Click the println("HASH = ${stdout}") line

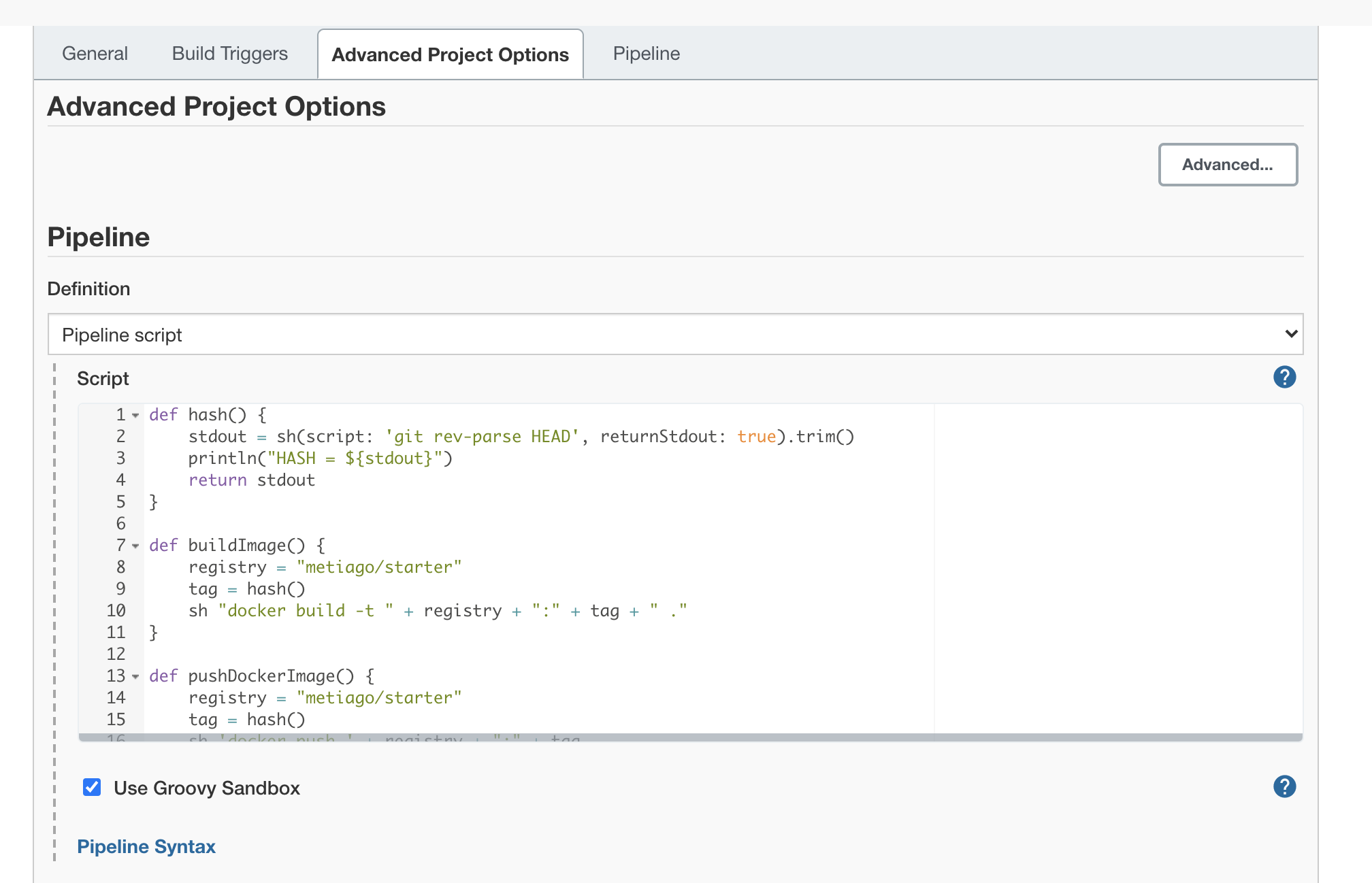point(321,459)
